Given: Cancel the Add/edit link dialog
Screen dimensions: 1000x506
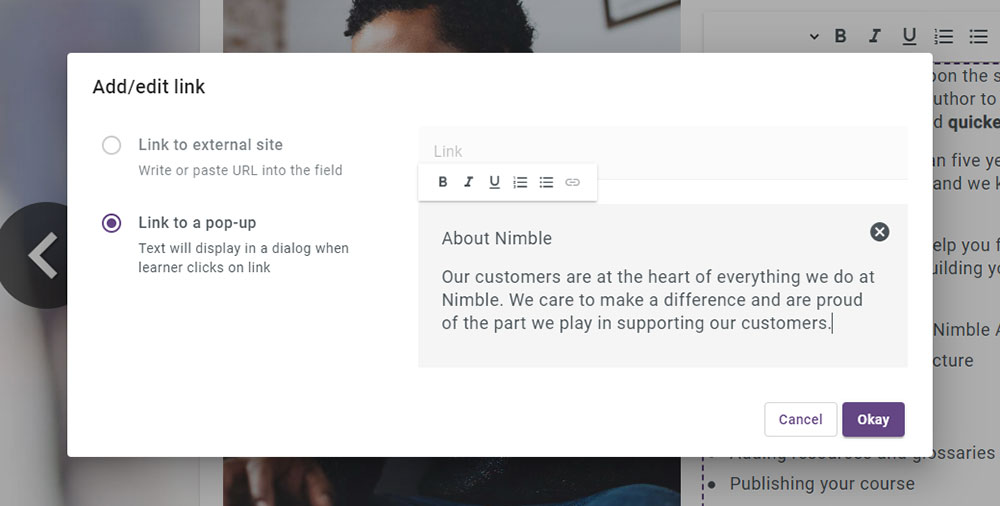Looking at the screenshot, I should (800, 419).
